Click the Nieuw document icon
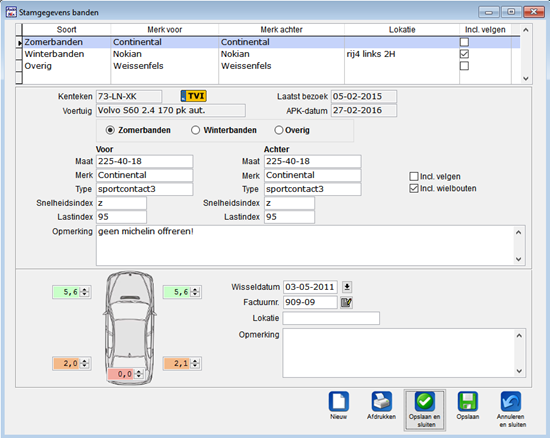Viewport: 550px width, 438px height. pos(338,401)
